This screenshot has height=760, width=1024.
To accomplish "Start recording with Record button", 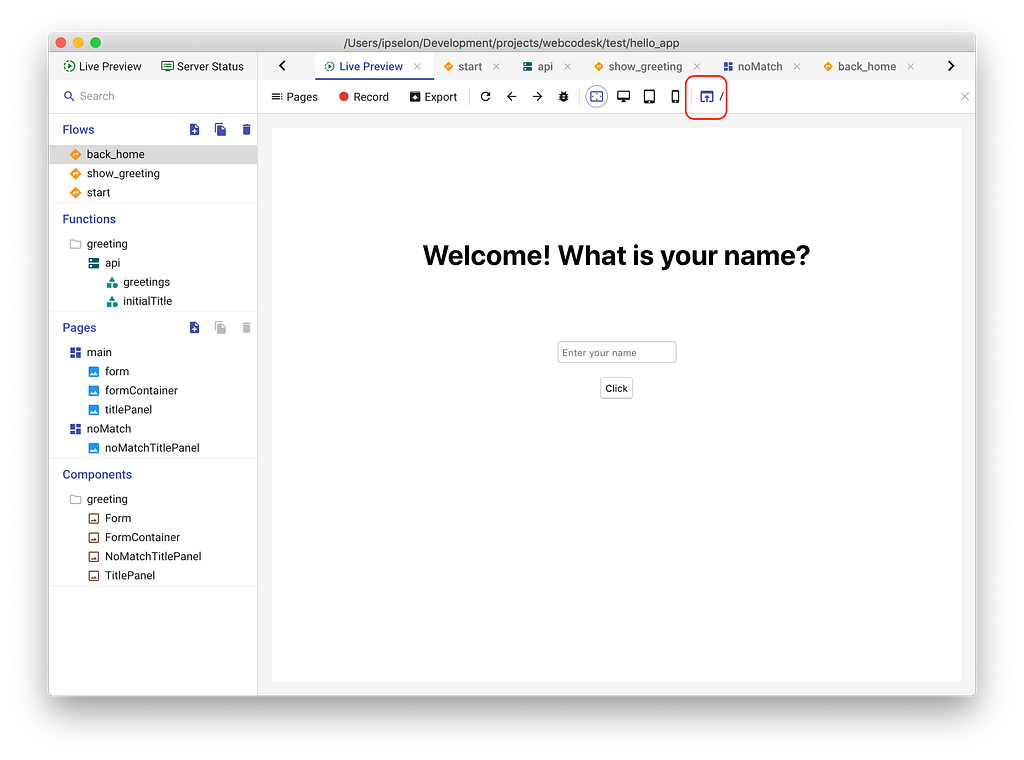I will [x=364, y=97].
